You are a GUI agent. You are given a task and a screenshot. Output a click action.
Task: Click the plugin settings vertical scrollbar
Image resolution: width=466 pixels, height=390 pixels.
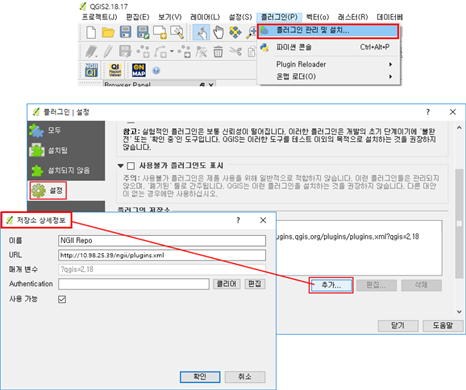click(x=459, y=223)
